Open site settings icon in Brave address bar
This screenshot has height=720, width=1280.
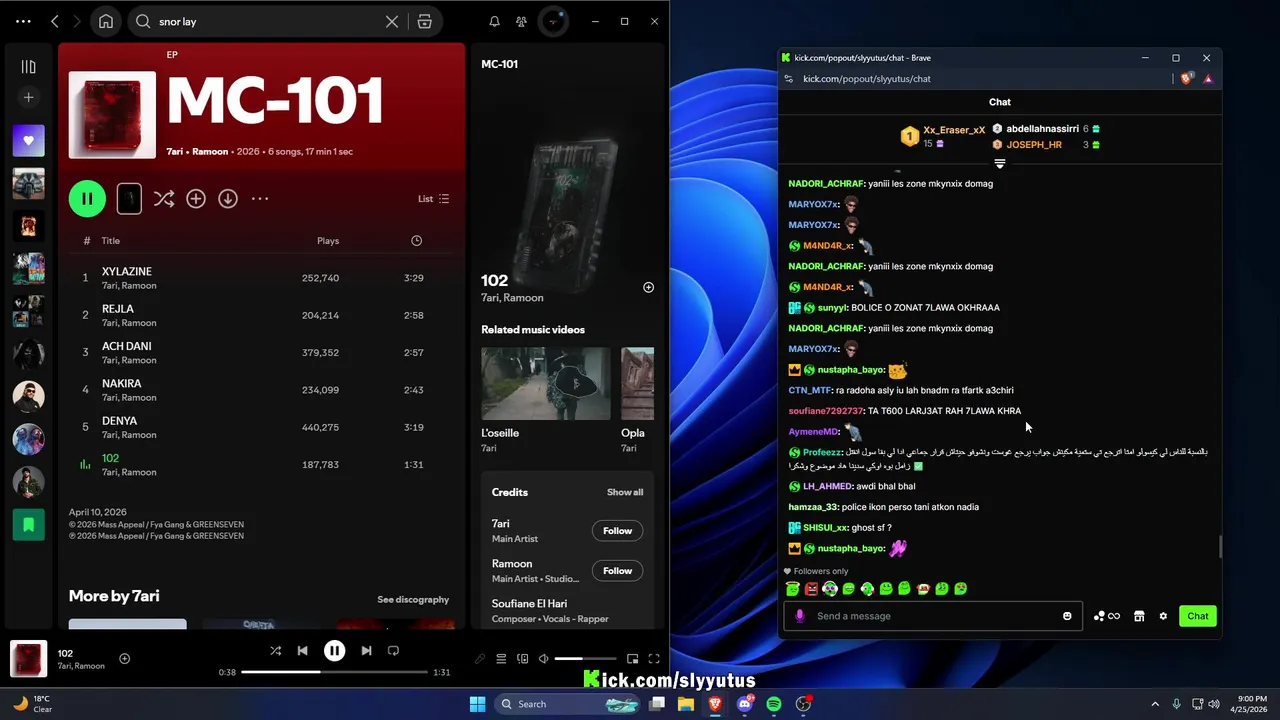788,78
